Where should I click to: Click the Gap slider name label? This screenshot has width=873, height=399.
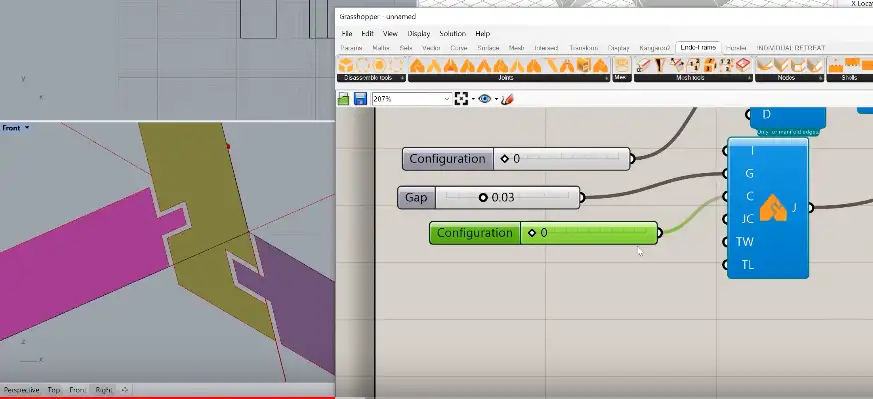click(x=416, y=198)
